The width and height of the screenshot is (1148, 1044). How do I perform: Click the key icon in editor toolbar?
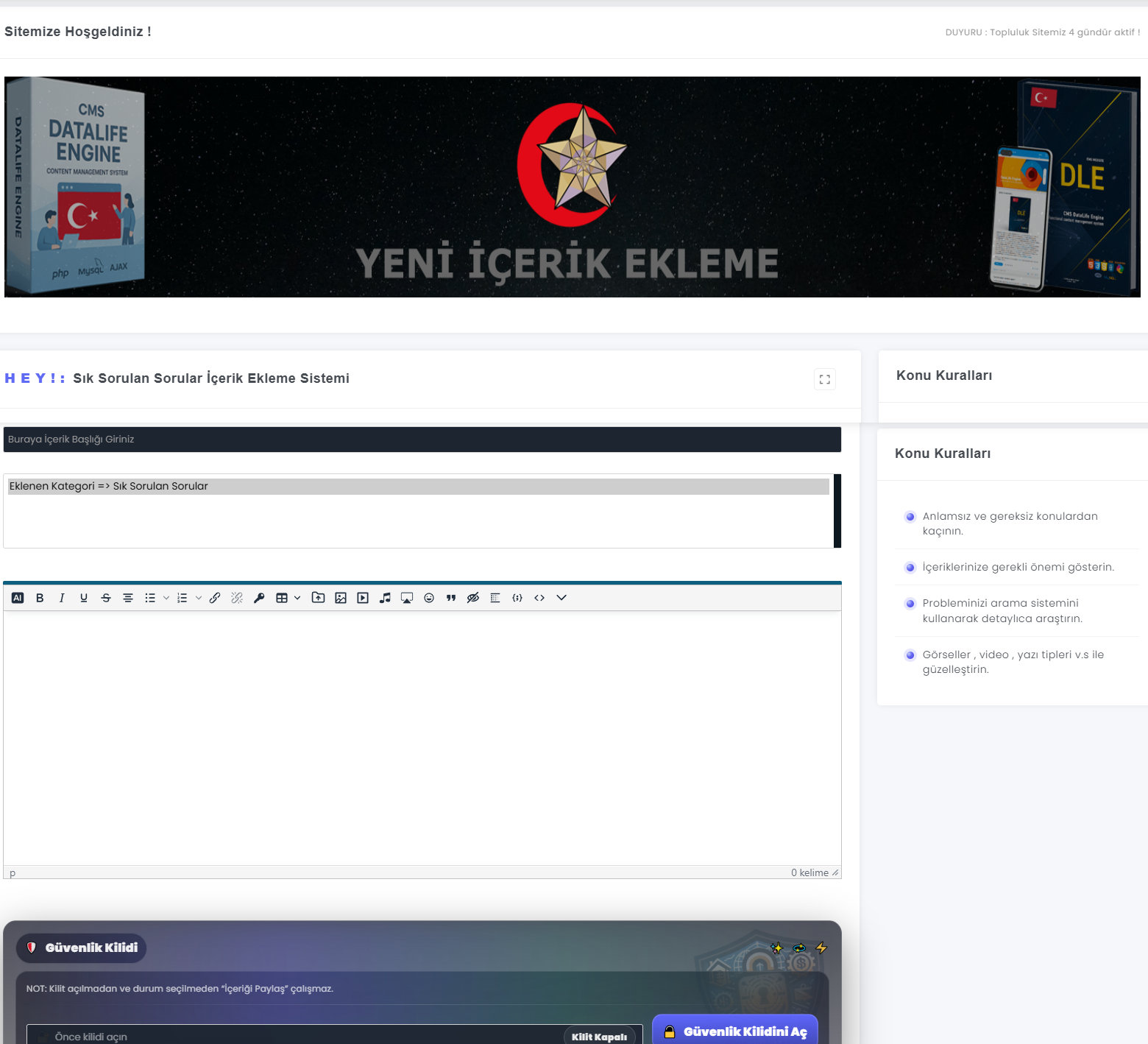(x=259, y=598)
